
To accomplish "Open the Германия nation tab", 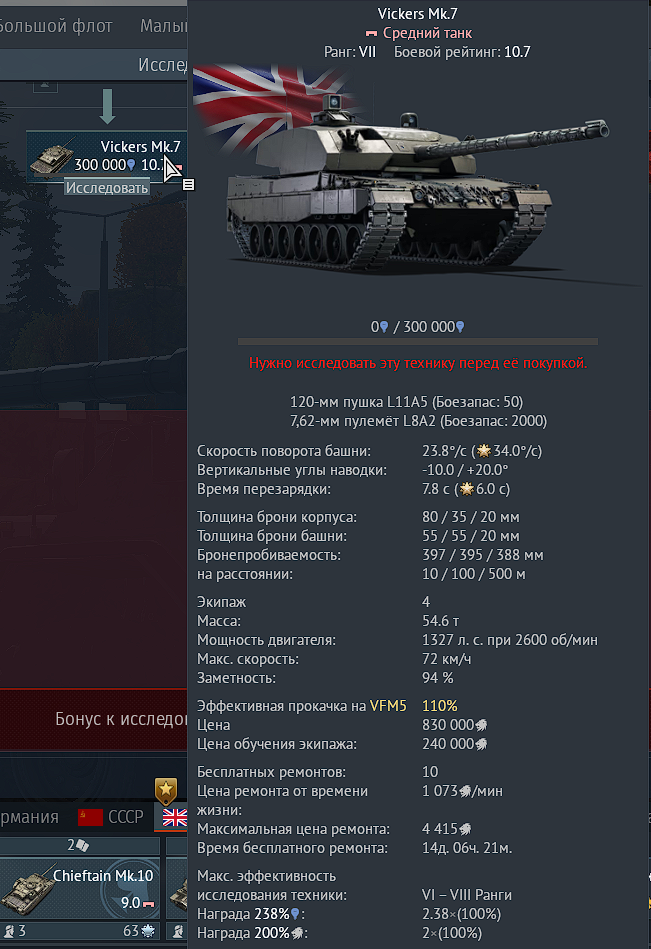I will pos(30,817).
